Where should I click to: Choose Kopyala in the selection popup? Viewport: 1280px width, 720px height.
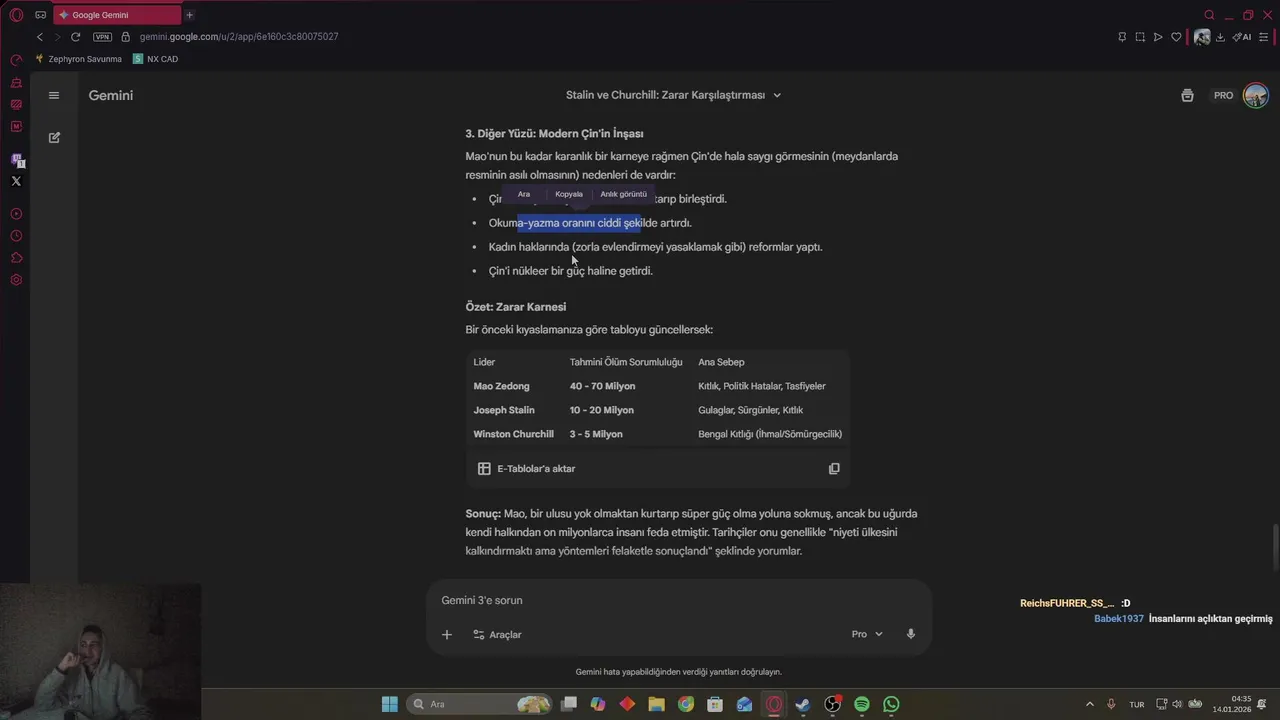pos(569,194)
